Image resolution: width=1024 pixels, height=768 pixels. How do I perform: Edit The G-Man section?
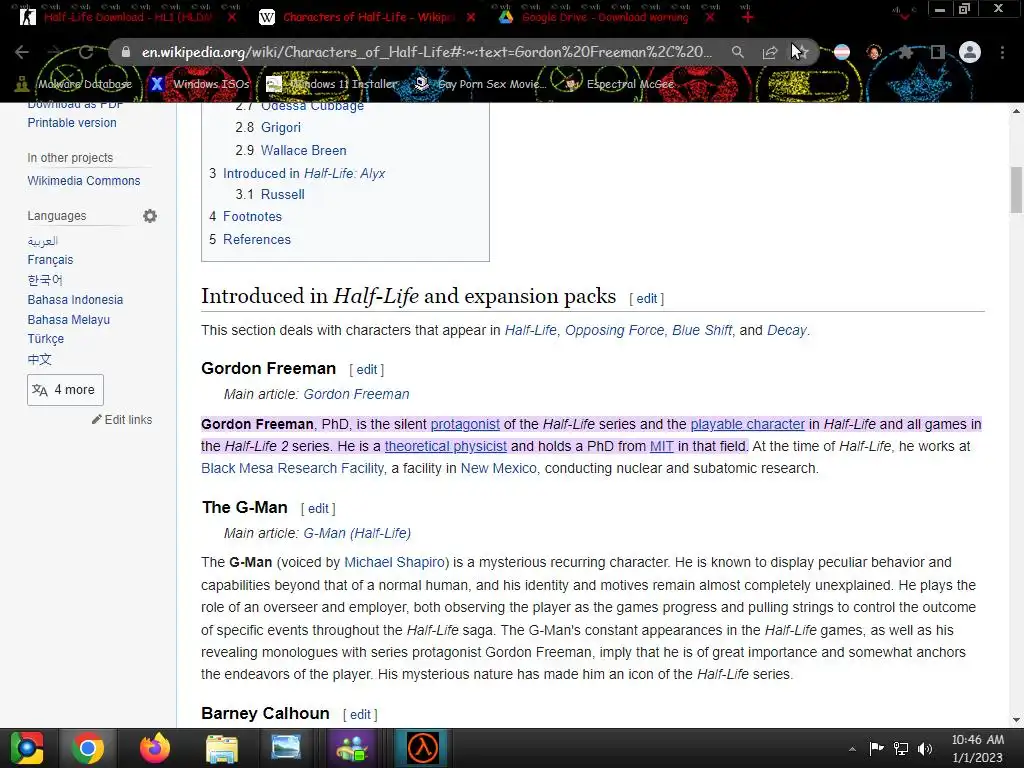click(318, 509)
